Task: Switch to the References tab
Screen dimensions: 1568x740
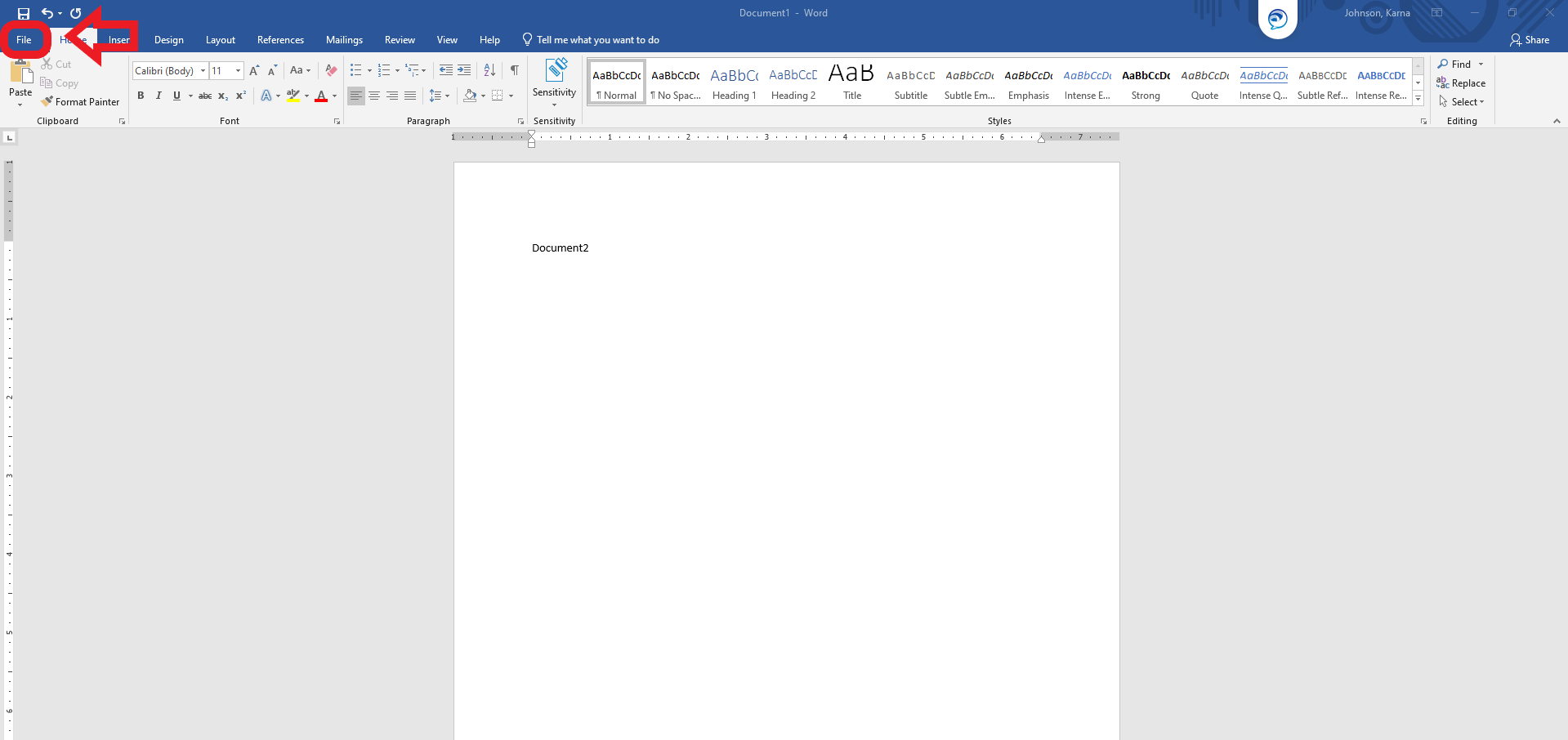Action: tap(280, 40)
